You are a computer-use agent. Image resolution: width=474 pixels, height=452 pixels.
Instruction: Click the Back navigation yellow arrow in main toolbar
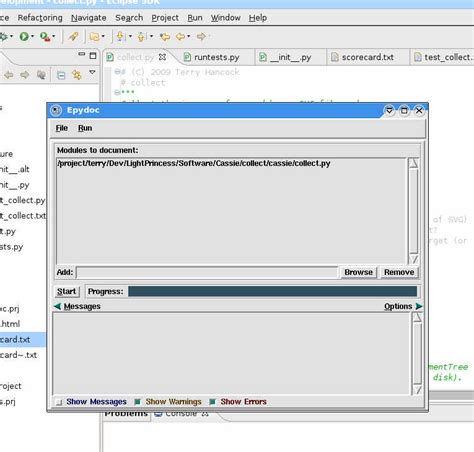tap(180, 36)
